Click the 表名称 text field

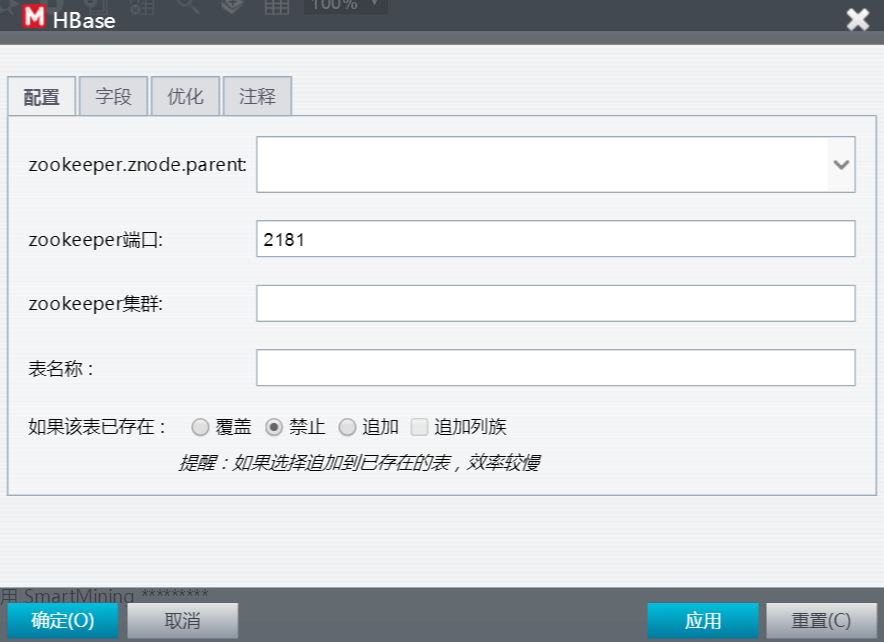(555, 368)
